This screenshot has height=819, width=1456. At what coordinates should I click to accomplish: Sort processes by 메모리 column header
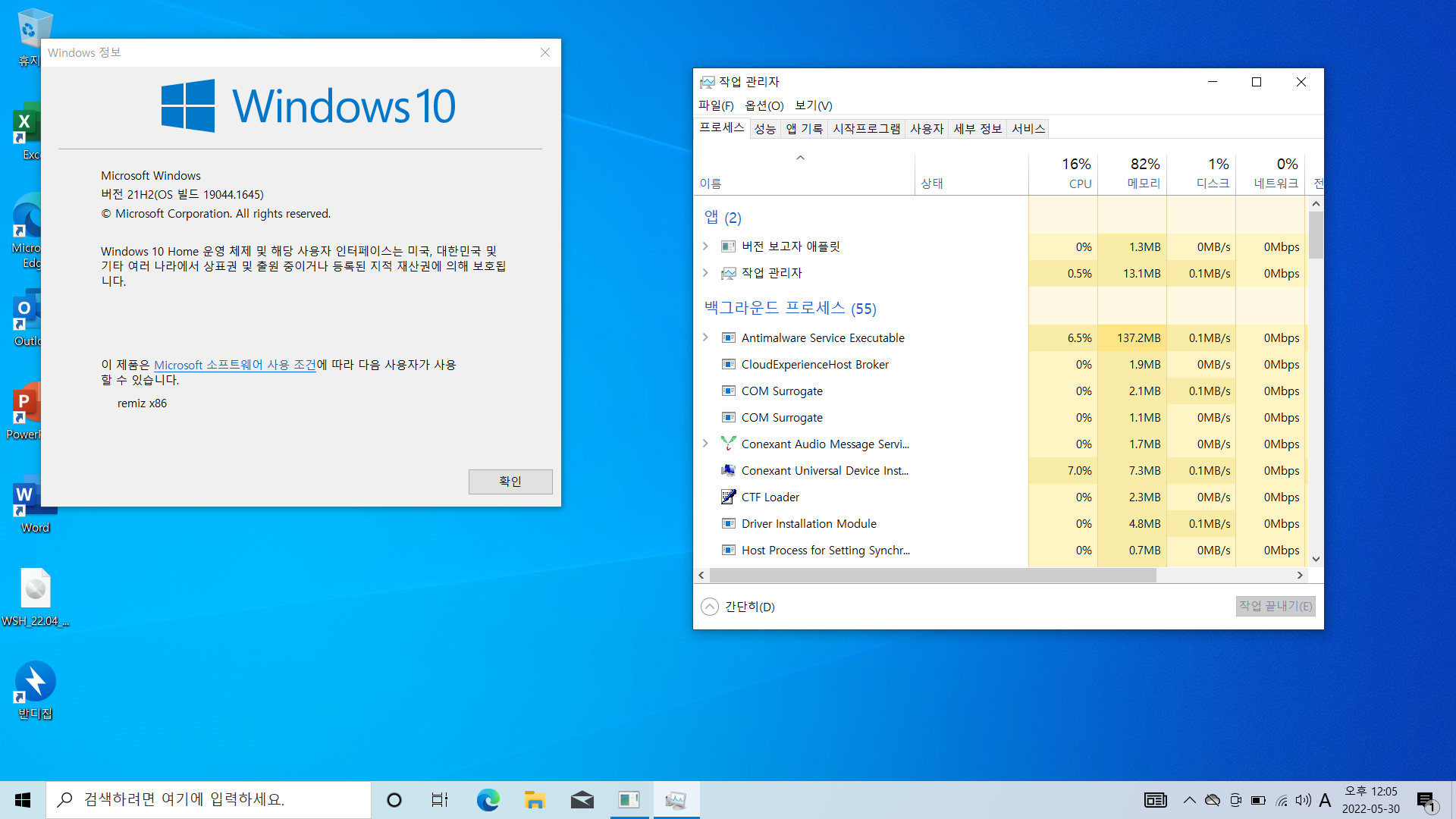click(1132, 174)
